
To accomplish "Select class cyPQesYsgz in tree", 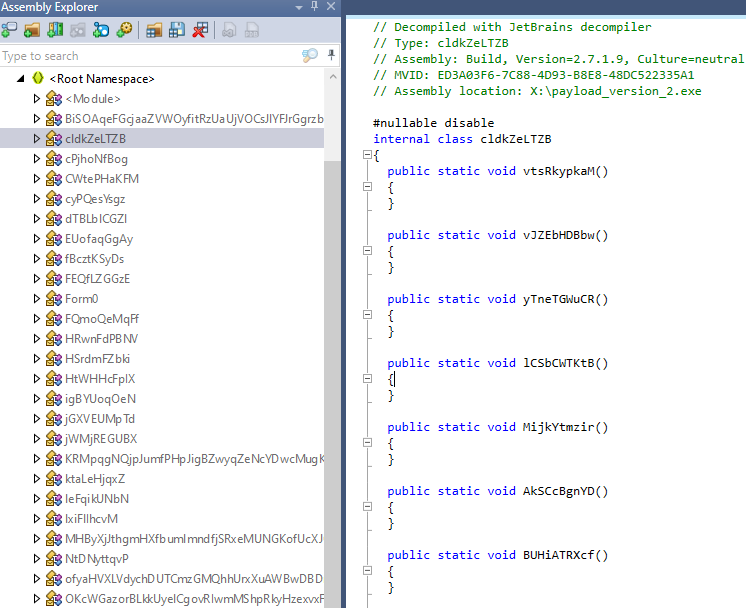I will [x=95, y=198].
